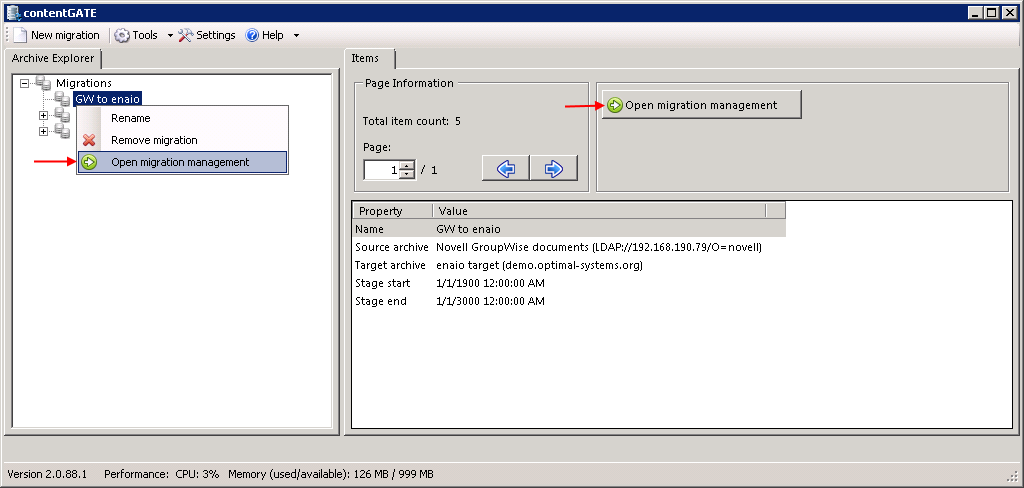The height and width of the screenshot is (488, 1024).
Task: Open the Help toolbar item
Action: coord(264,35)
